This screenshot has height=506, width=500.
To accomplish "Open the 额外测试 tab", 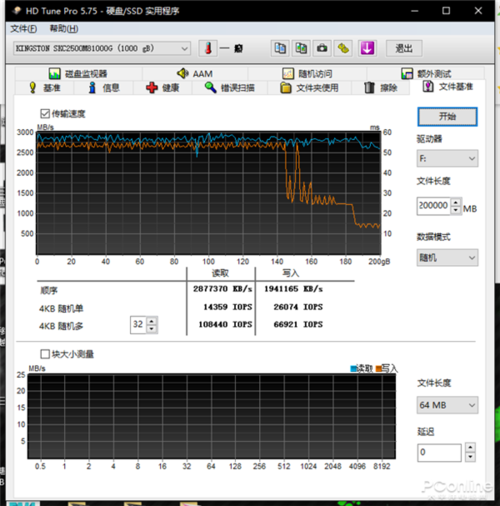I will coord(426,73).
